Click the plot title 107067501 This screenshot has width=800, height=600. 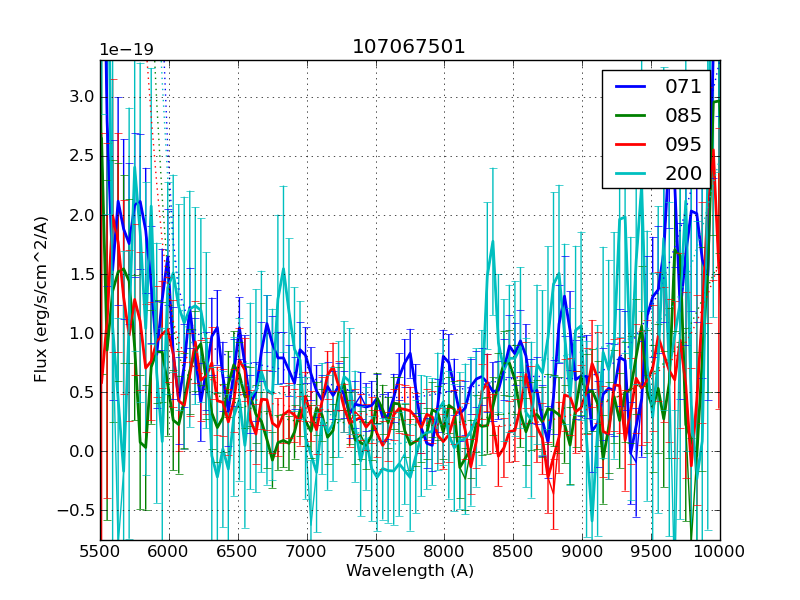point(409,47)
